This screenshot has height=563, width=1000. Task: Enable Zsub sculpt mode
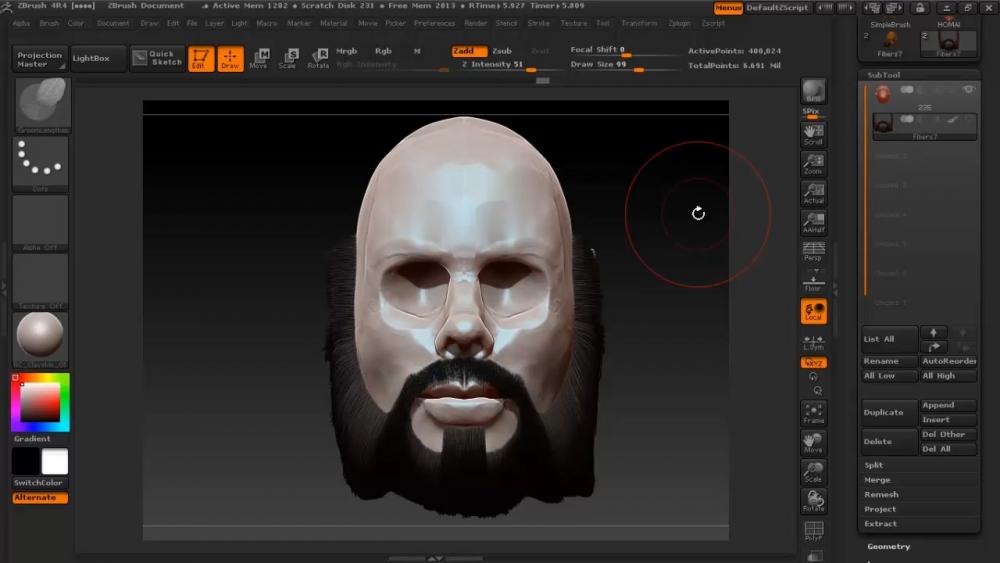(x=502, y=50)
